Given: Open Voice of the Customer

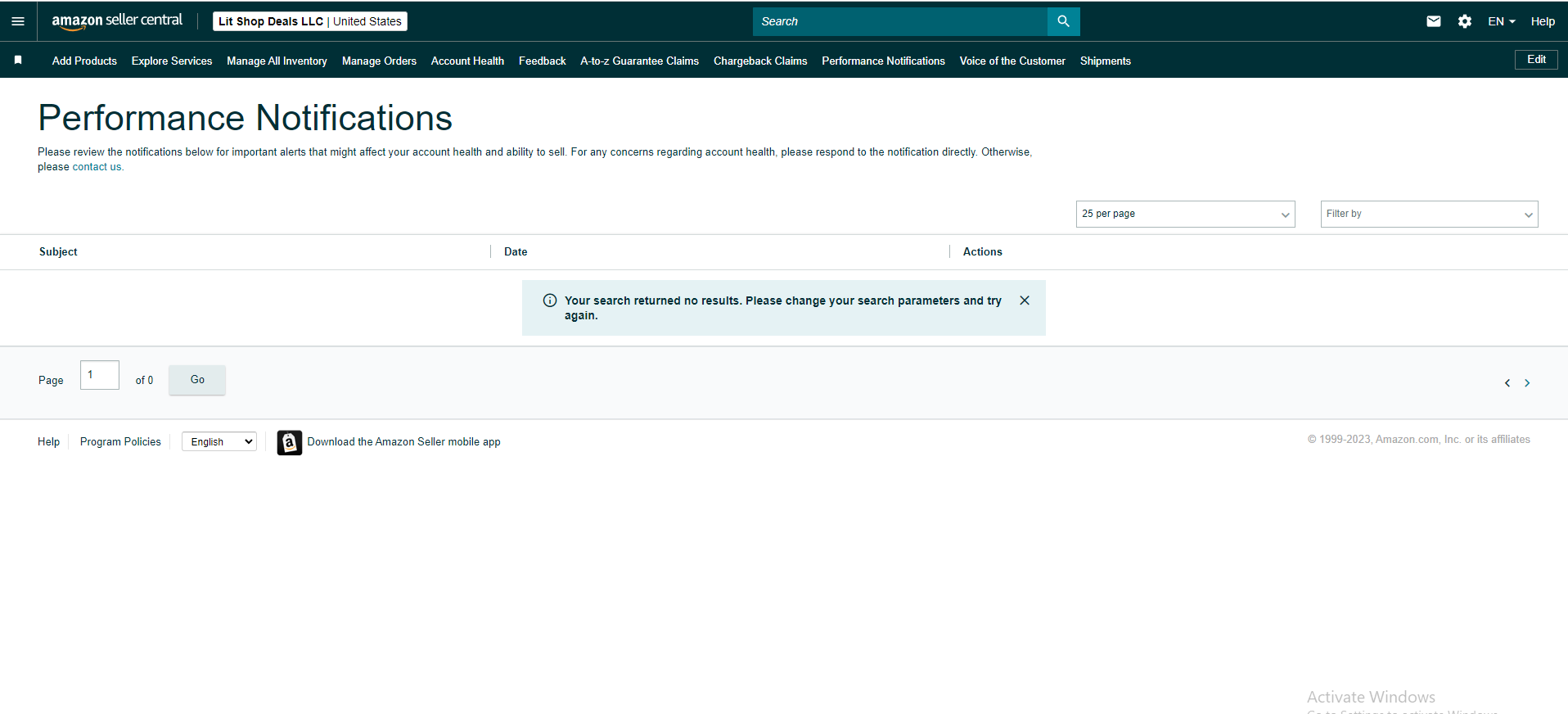Looking at the screenshot, I should [1012, 61].
